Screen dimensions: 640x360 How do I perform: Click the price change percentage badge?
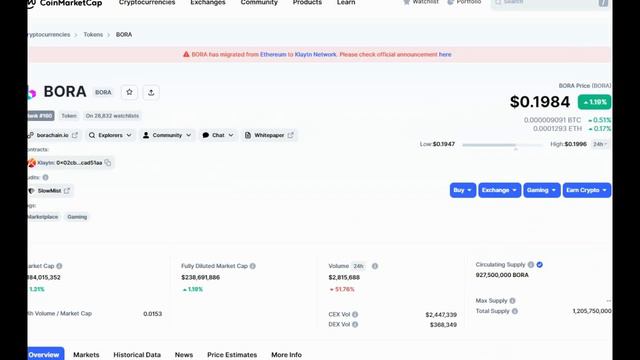(594, 102)
